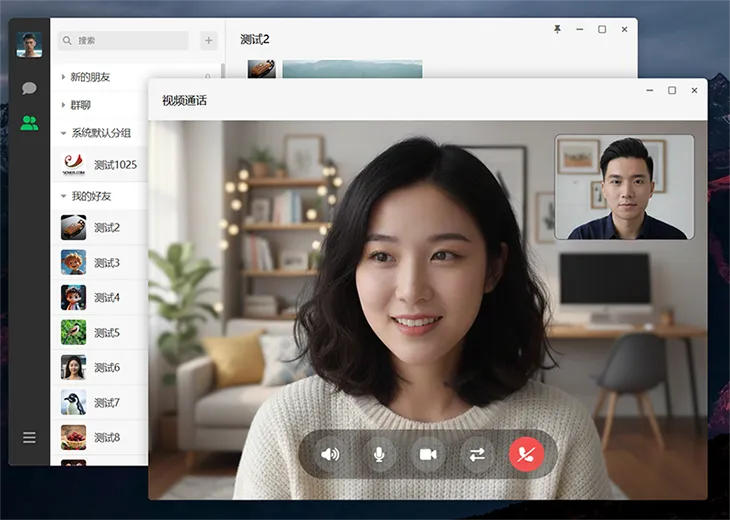Screen dimensions: 730x520
Task: Open the chats icon in sidebar
Action: click(x=29, y=88)
